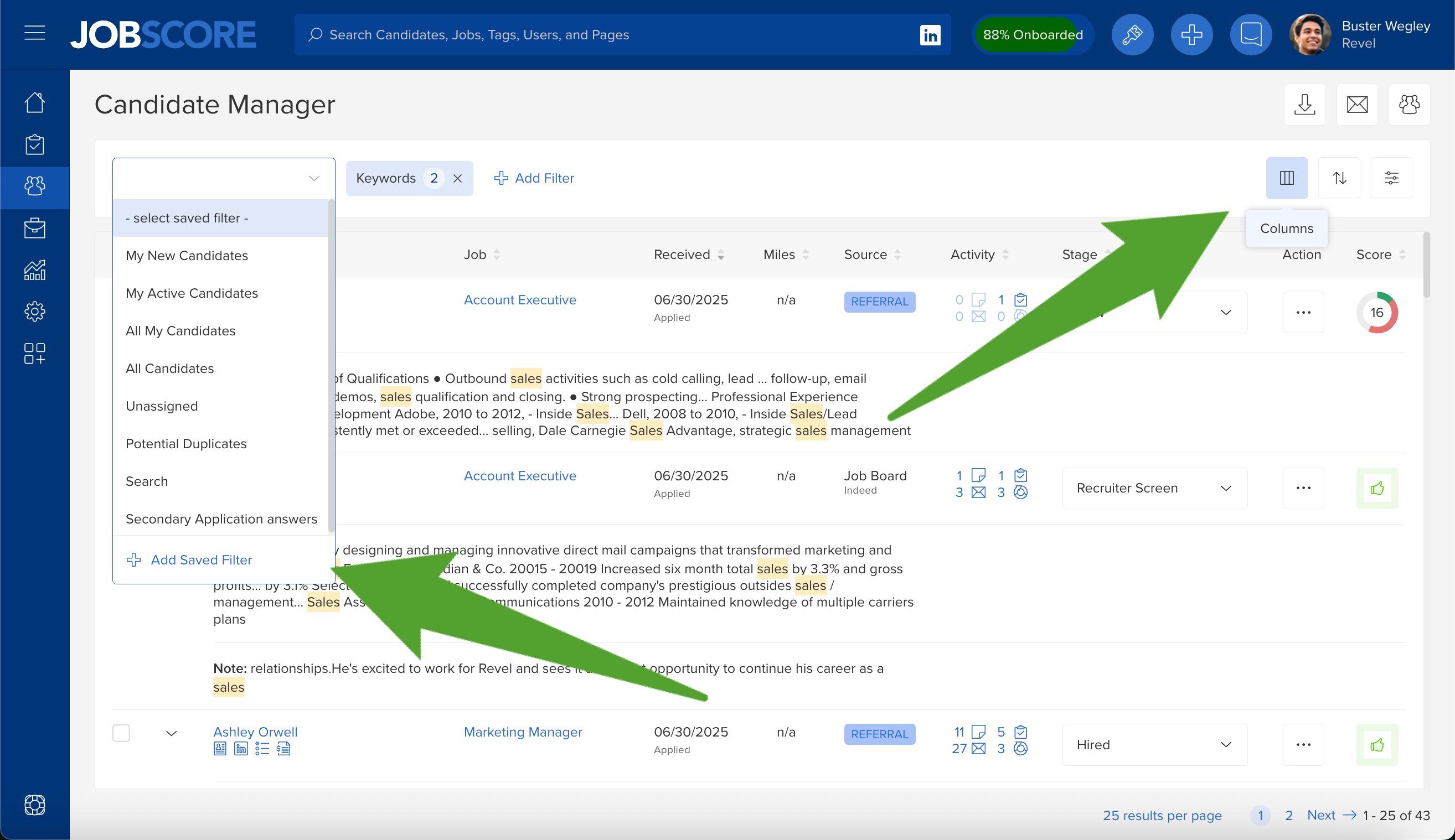Viewport: 1455px width, 840px height.
Task: Click the JobScore logo
Action: [163, 35]
